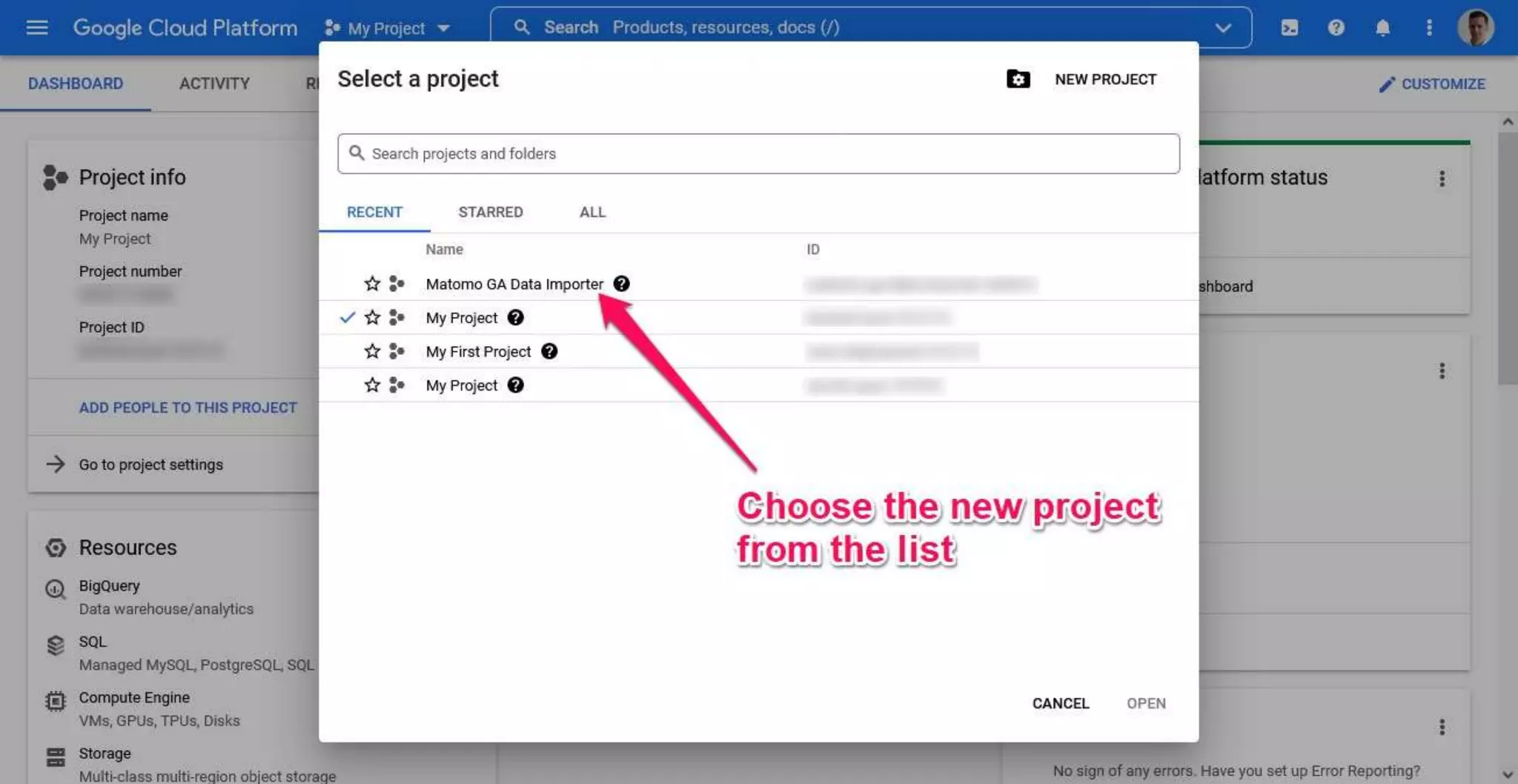Select the STARRED tab

[x=491, y=212]
